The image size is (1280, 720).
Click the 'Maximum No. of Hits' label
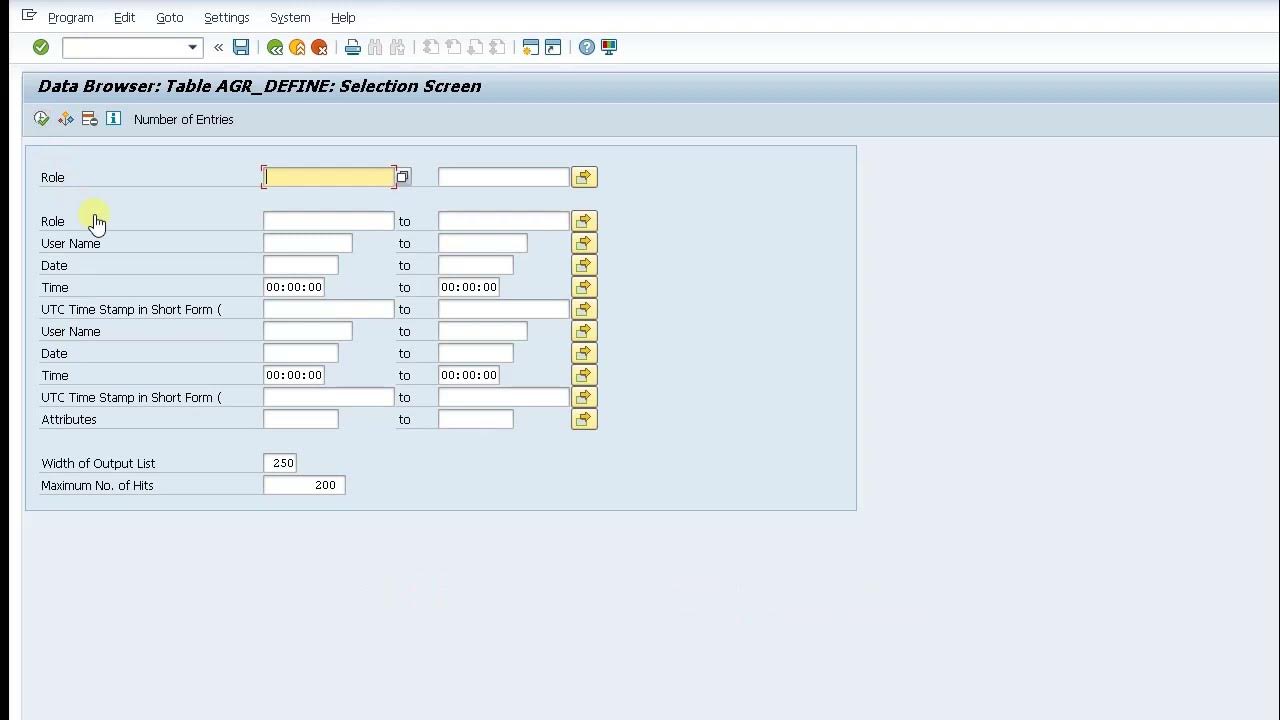pos(97,485)
